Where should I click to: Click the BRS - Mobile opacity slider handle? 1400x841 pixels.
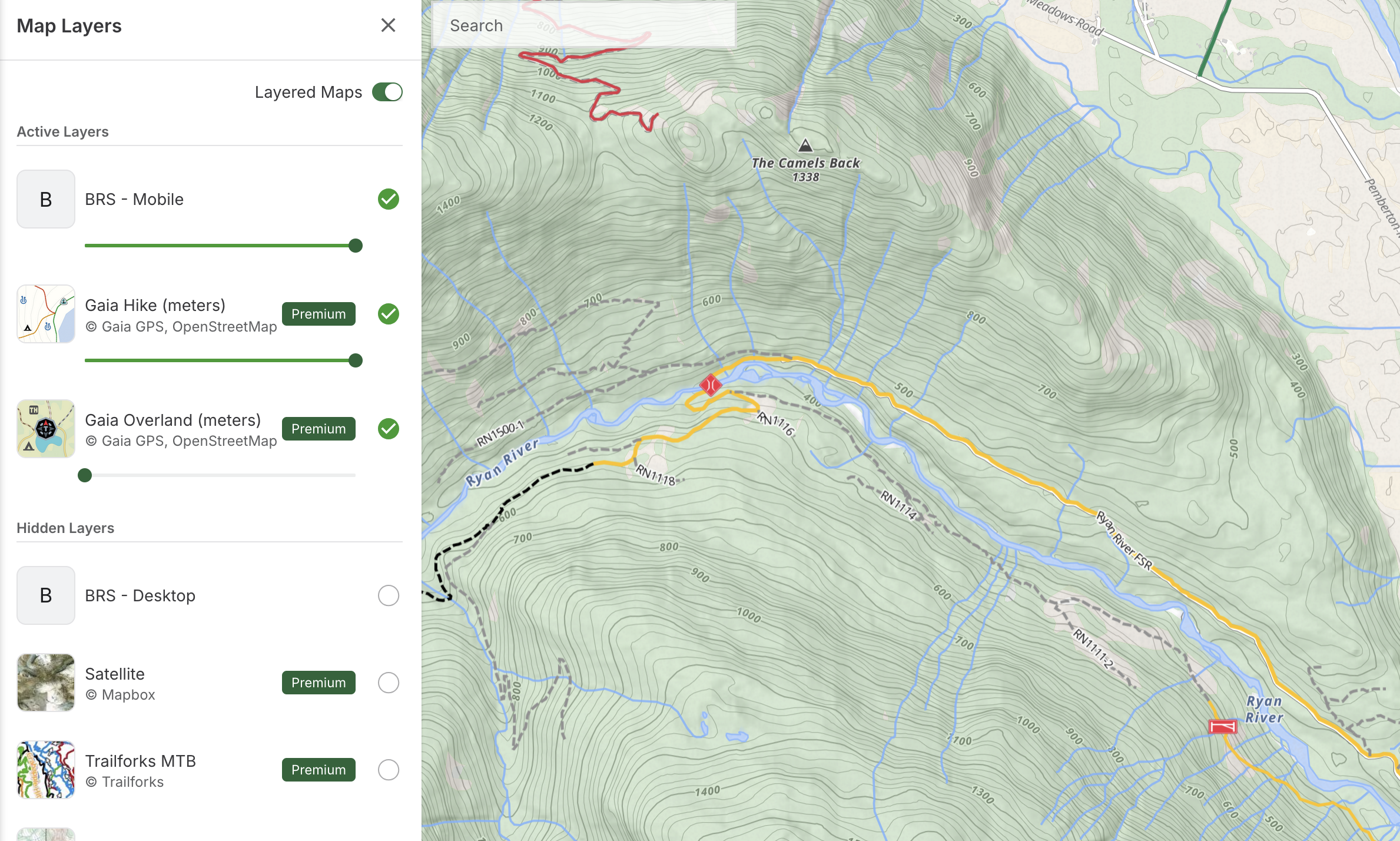point(355,246)
